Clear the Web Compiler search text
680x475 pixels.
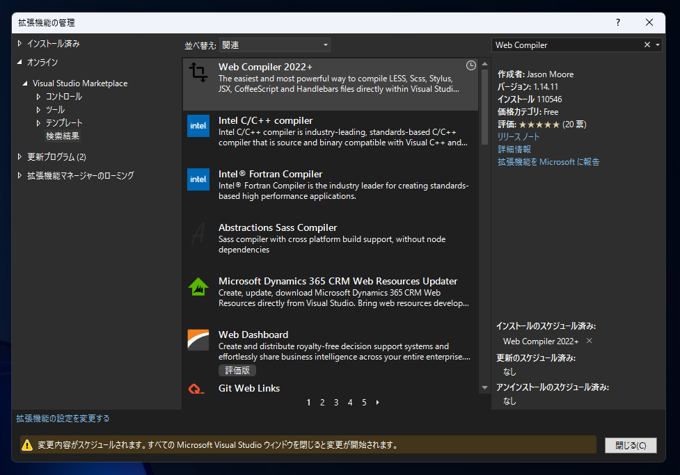[x=647, y=45]
